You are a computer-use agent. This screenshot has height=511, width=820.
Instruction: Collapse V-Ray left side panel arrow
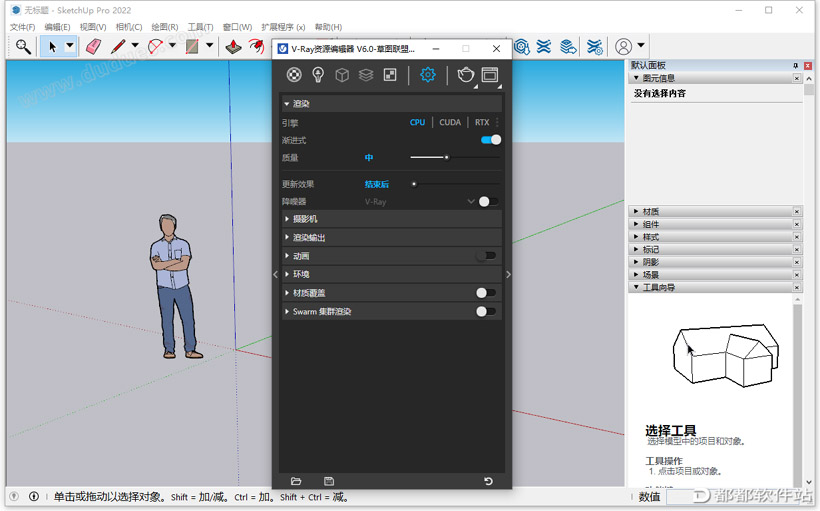(x=276, y=274)
